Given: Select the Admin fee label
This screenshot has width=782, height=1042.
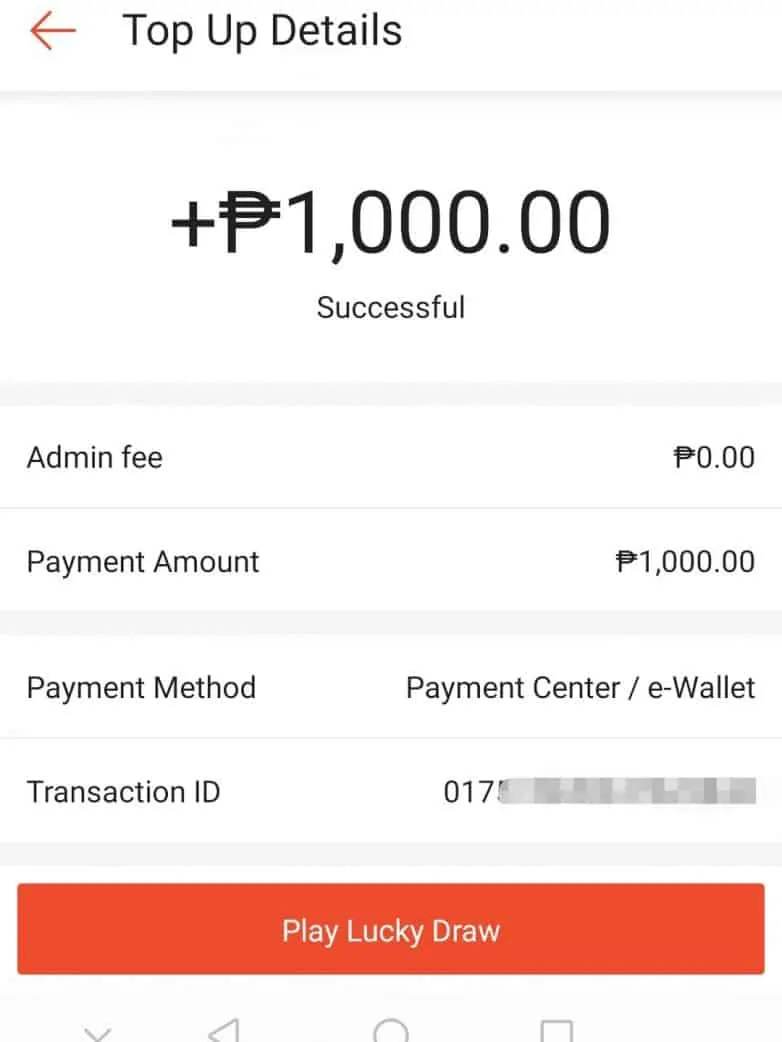Looking at the screenshot, I should (x=95, y=458).
